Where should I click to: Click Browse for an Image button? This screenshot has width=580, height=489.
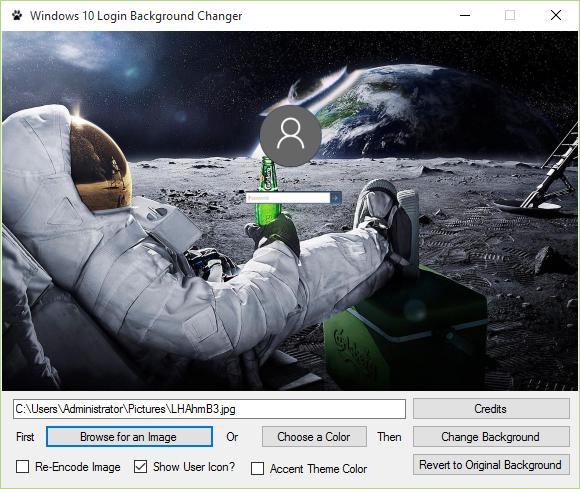point(129,437)
